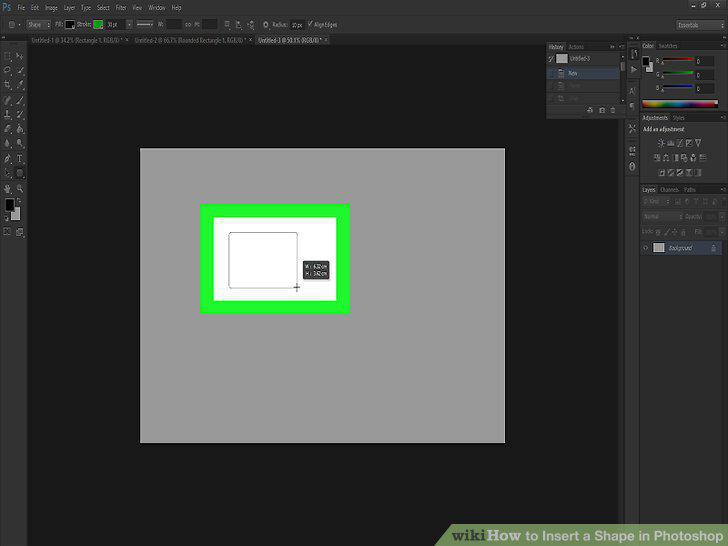Click the red R color slider
Screen dimensions: 728x546
678,61
